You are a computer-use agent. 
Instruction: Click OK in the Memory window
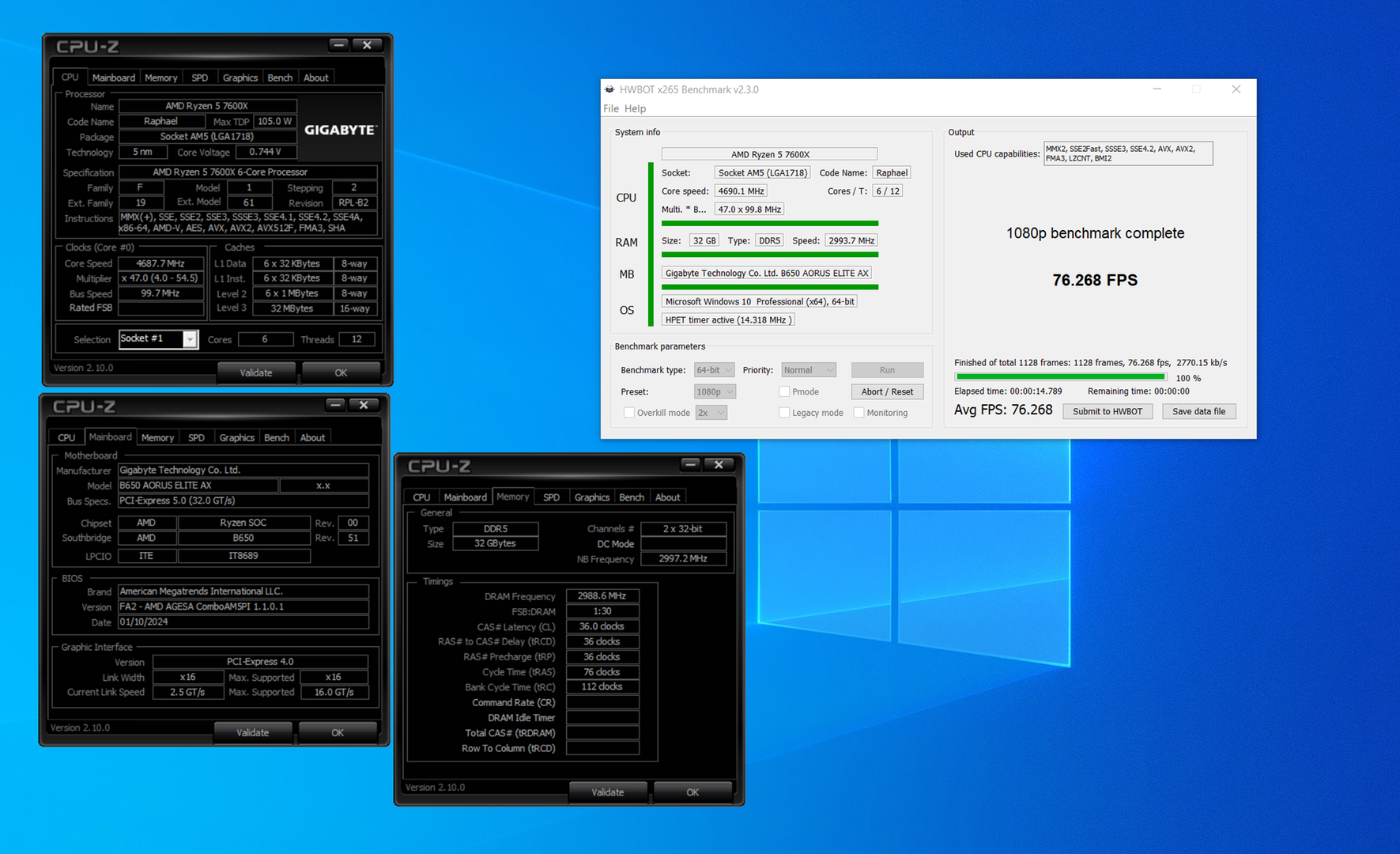tap(692, 792)
